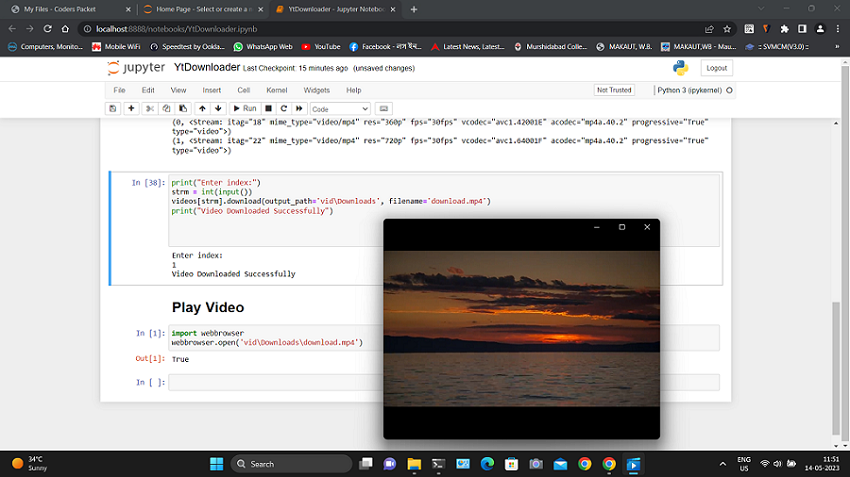850x477 pixels.
Task: Share this page icon in the address bar
Action: pos(709,29)
